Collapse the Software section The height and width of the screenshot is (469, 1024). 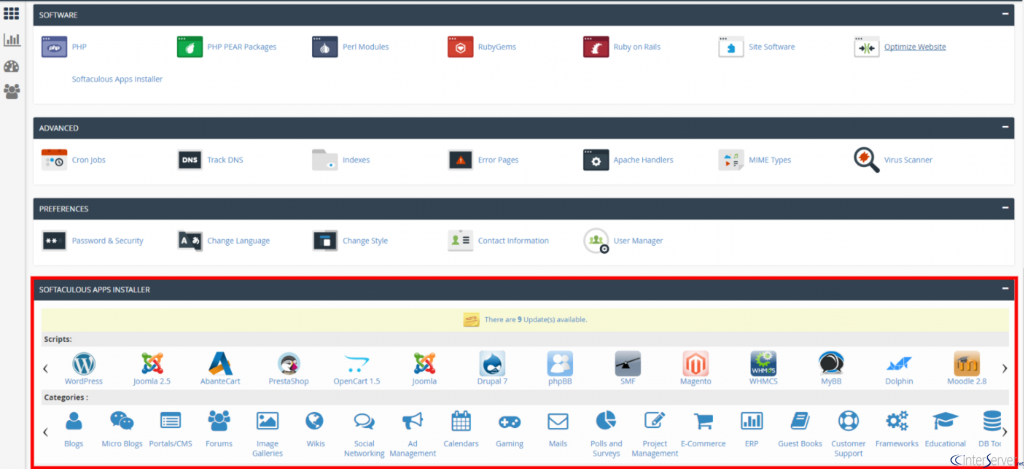(x=1006, y=15)
